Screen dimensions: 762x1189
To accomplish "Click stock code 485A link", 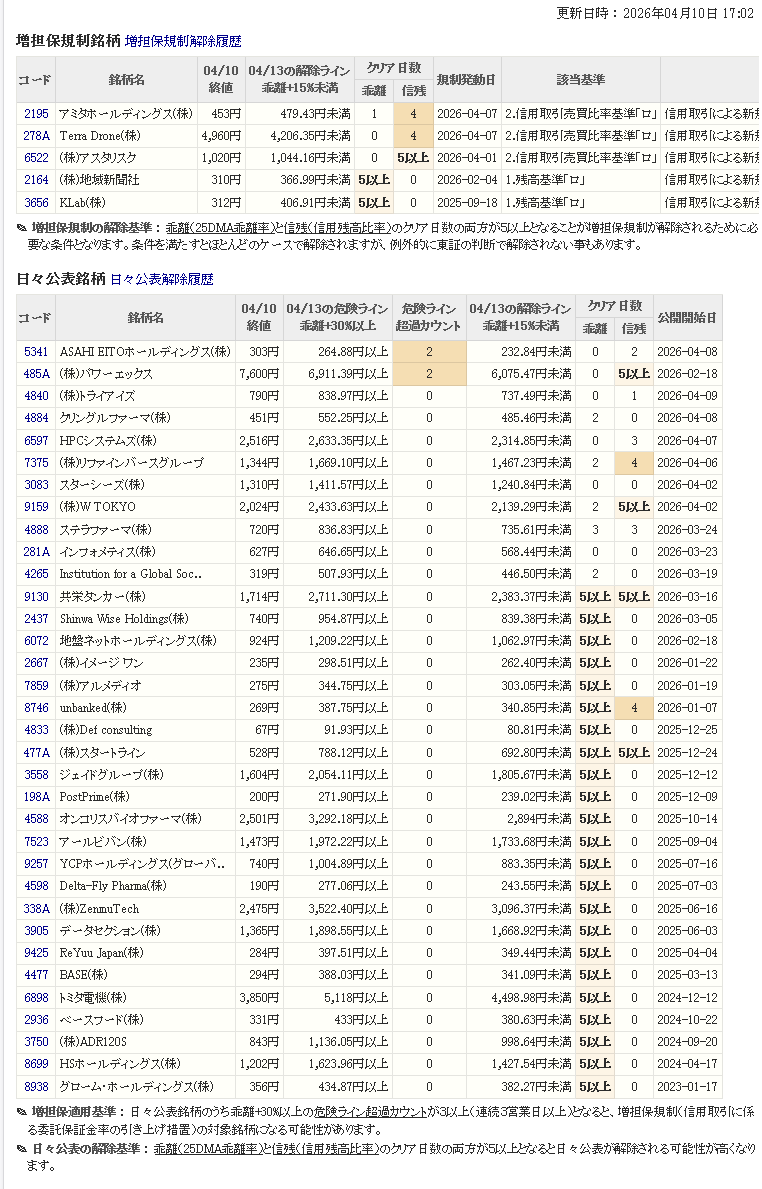I will 36,373.
